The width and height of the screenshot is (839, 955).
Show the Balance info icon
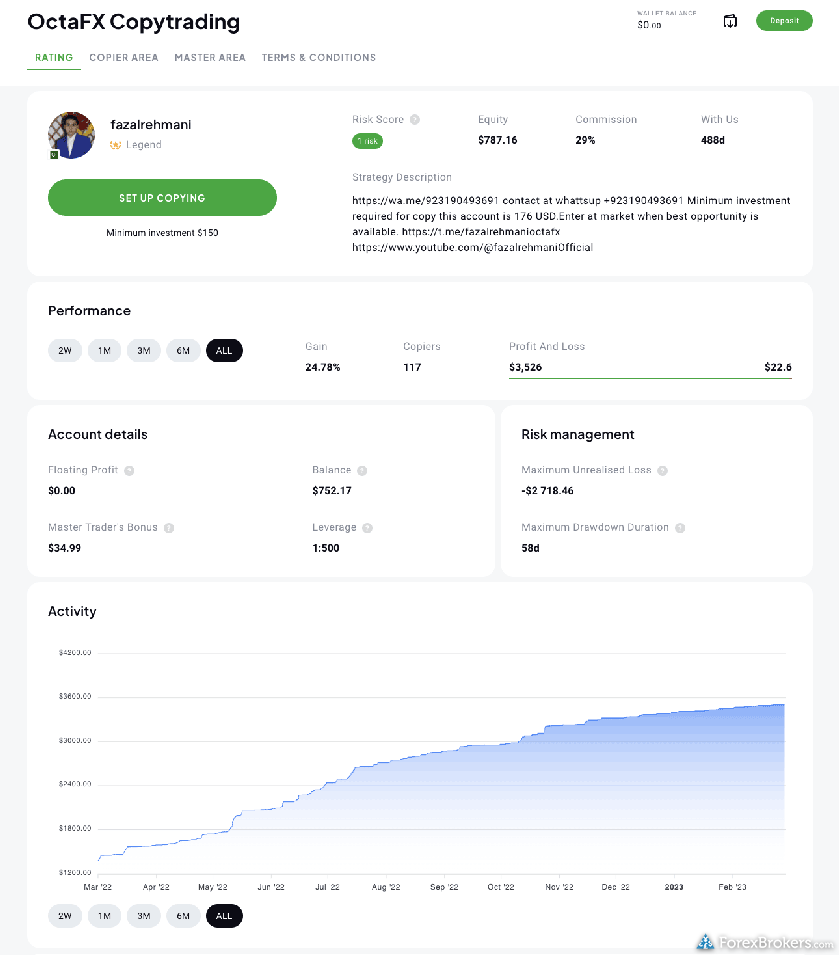click(x=362, y=471)
